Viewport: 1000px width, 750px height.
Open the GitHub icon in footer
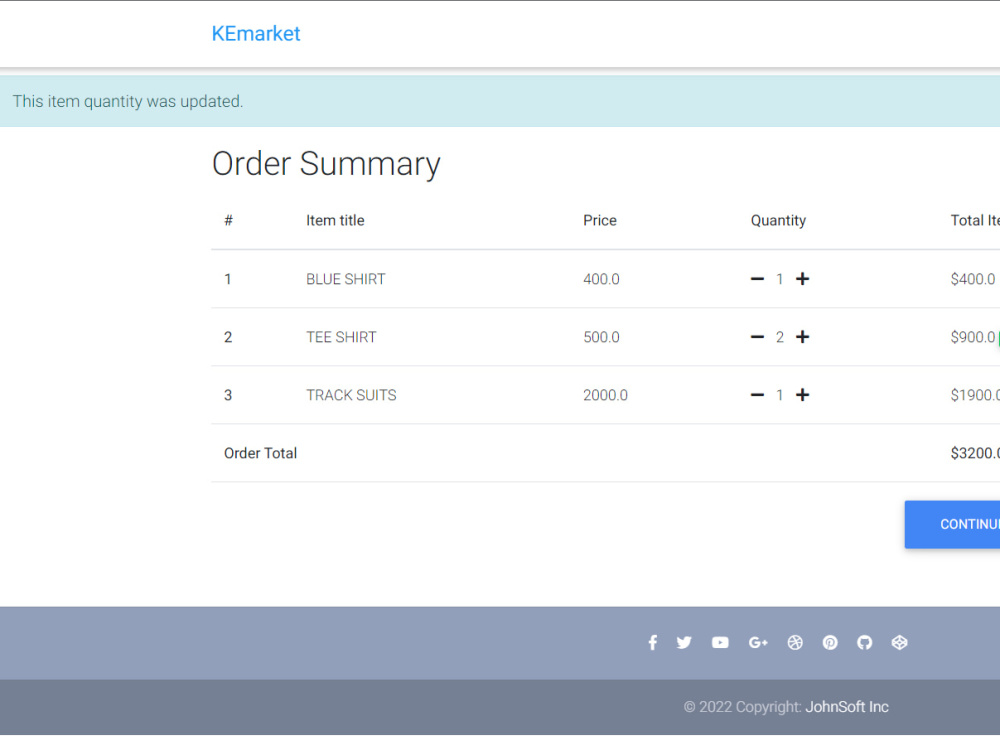click(864, 642)
